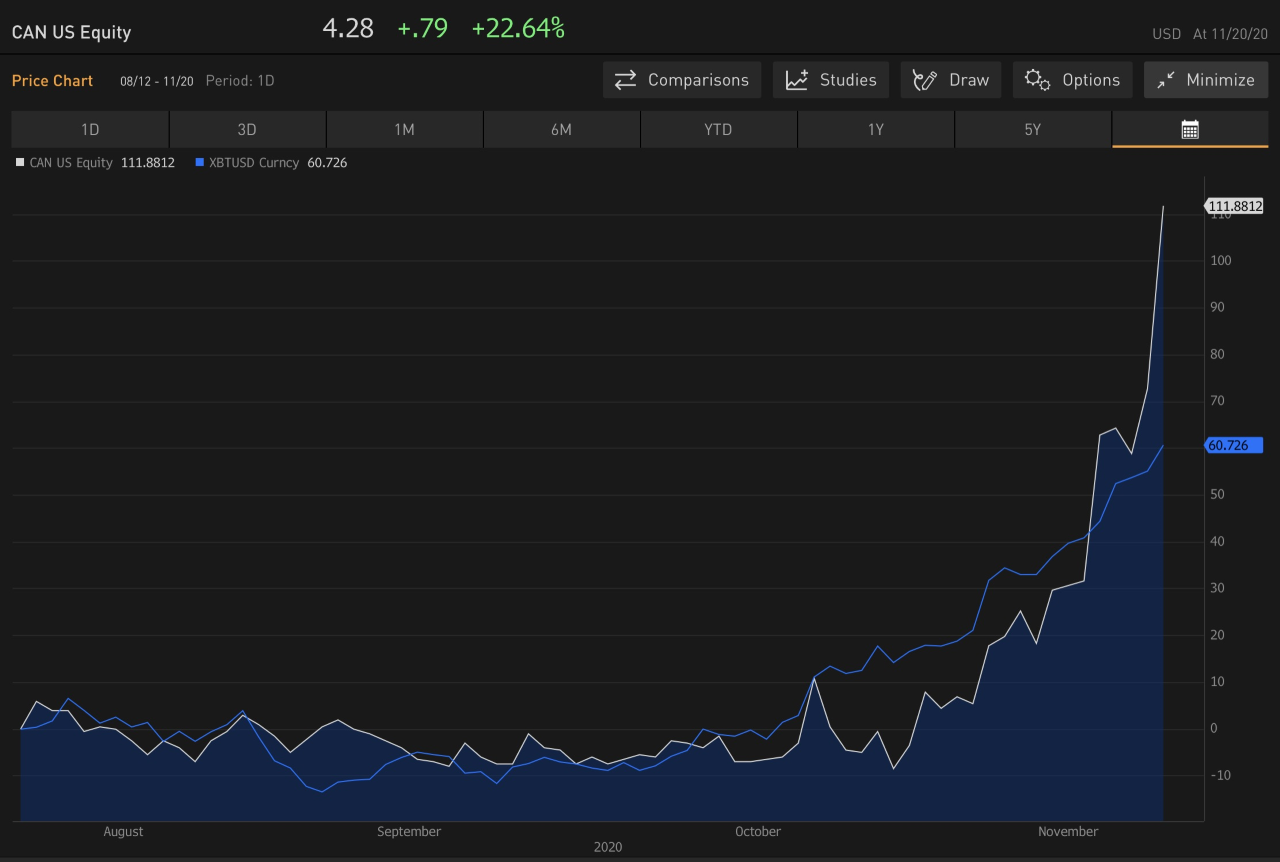
Task: Open the Comparisons panel
Action: click(681, 80)
